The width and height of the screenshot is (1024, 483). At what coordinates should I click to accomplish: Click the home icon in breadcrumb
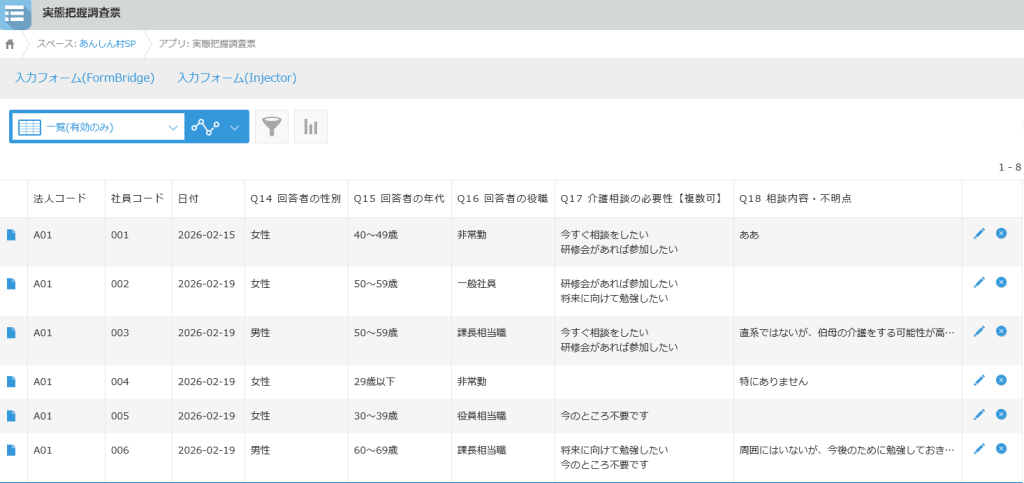(10, 44)
